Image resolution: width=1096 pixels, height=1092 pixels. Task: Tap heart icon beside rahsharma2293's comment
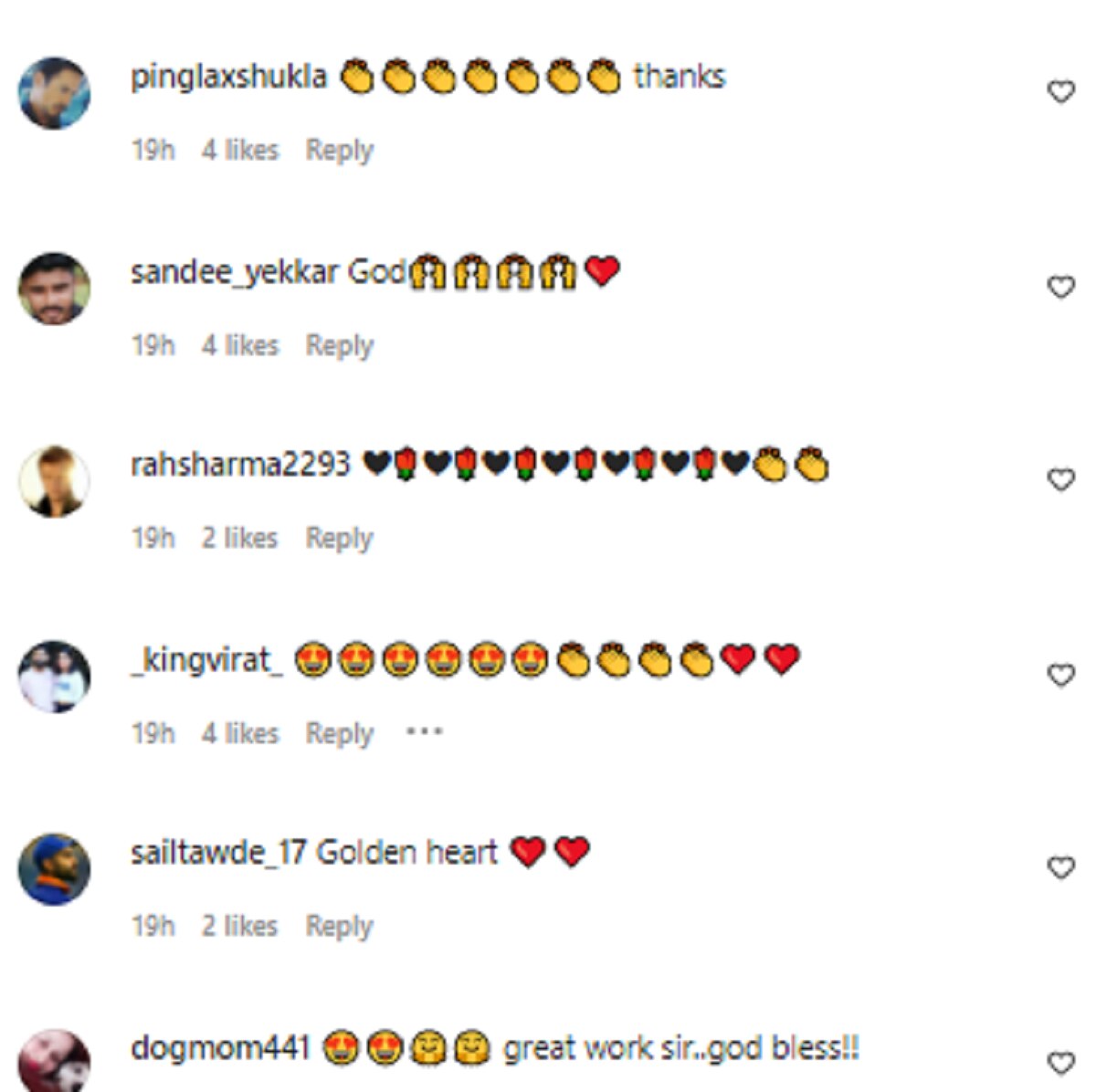(1060, 479)
